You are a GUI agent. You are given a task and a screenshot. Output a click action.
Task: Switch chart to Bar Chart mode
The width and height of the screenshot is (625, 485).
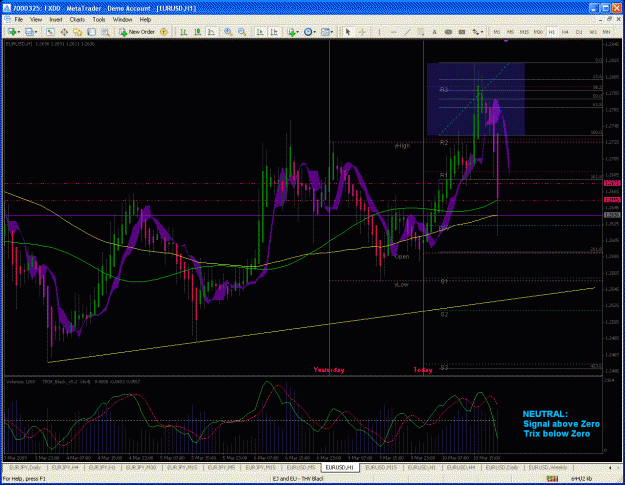coord(184,32)
